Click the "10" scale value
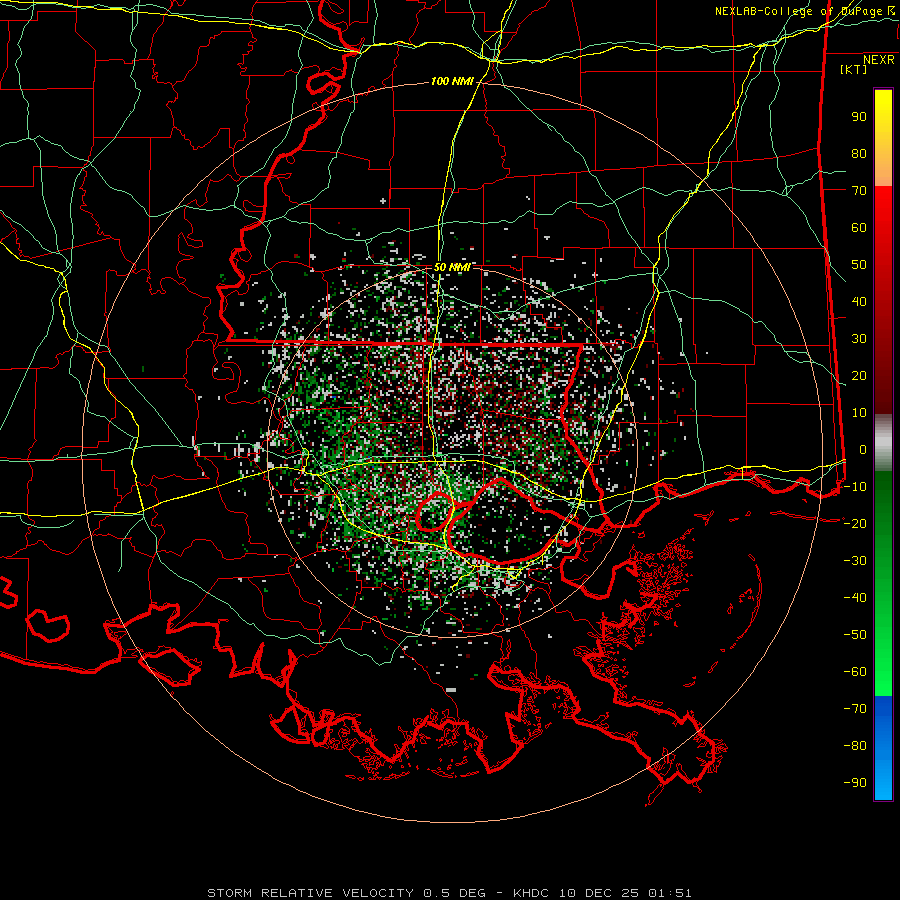The height and width of the screenshot is (900, 900). (x=859, y=413)
